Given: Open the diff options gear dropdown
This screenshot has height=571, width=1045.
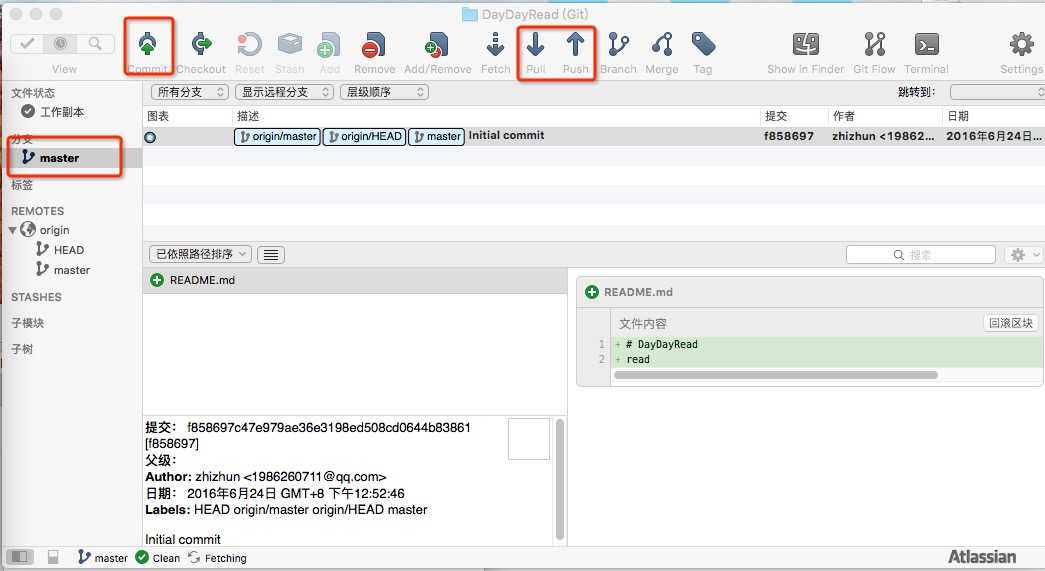Looking at the screenshot, I should [1023, 255].
